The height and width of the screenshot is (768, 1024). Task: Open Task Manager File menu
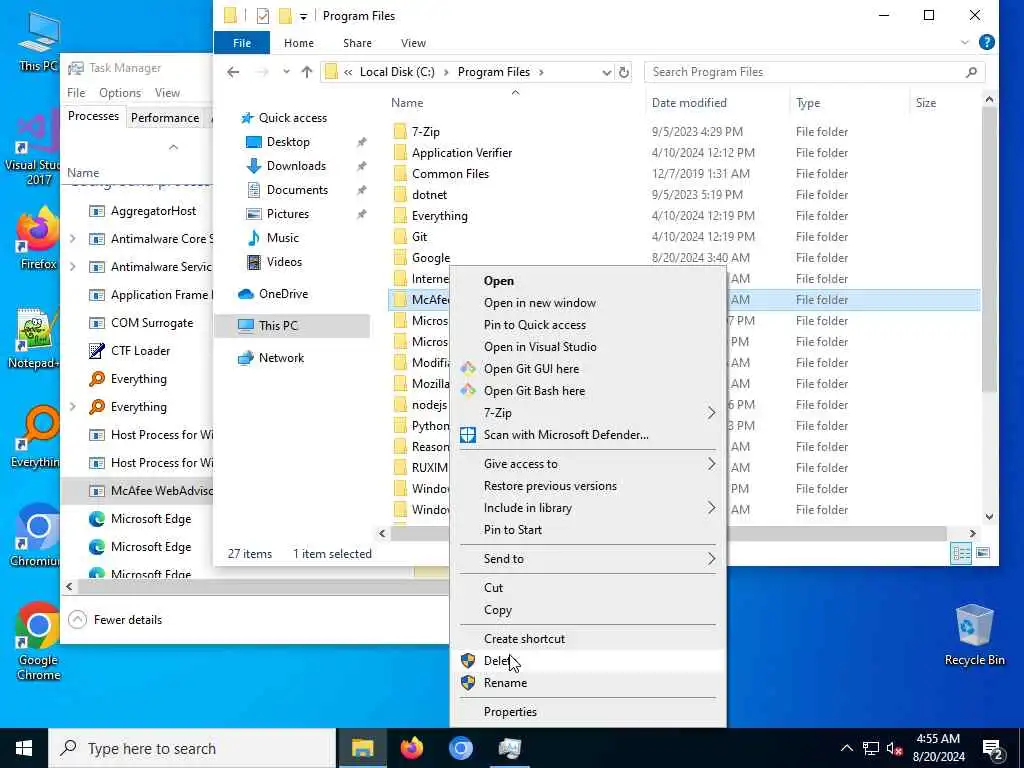point(76,93)
